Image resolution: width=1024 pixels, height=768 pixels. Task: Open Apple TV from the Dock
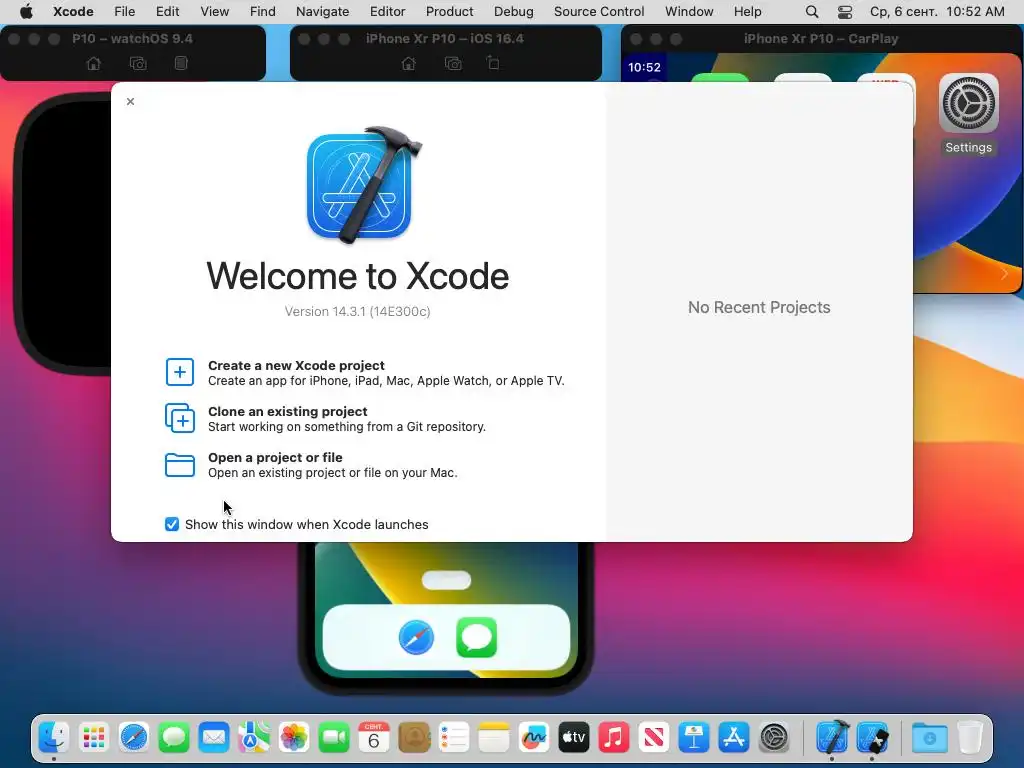click(x=574, y=738)
